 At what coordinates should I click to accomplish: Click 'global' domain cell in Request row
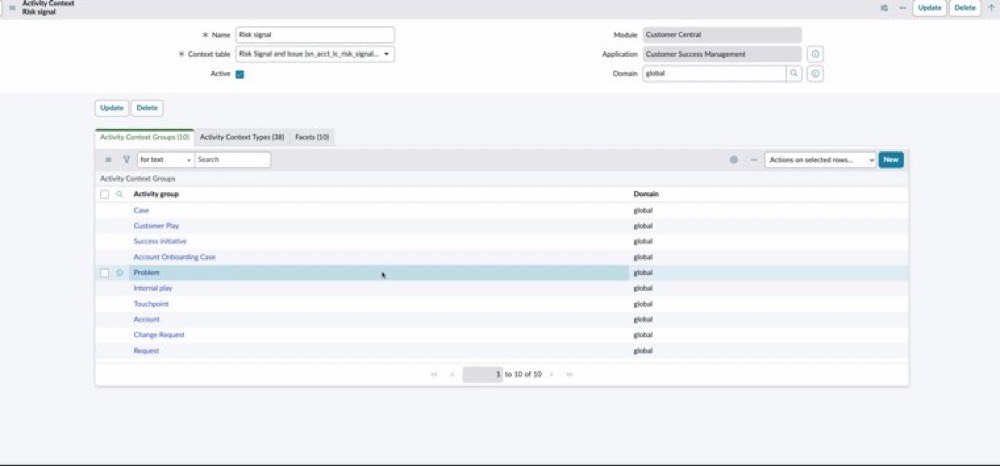643,351
